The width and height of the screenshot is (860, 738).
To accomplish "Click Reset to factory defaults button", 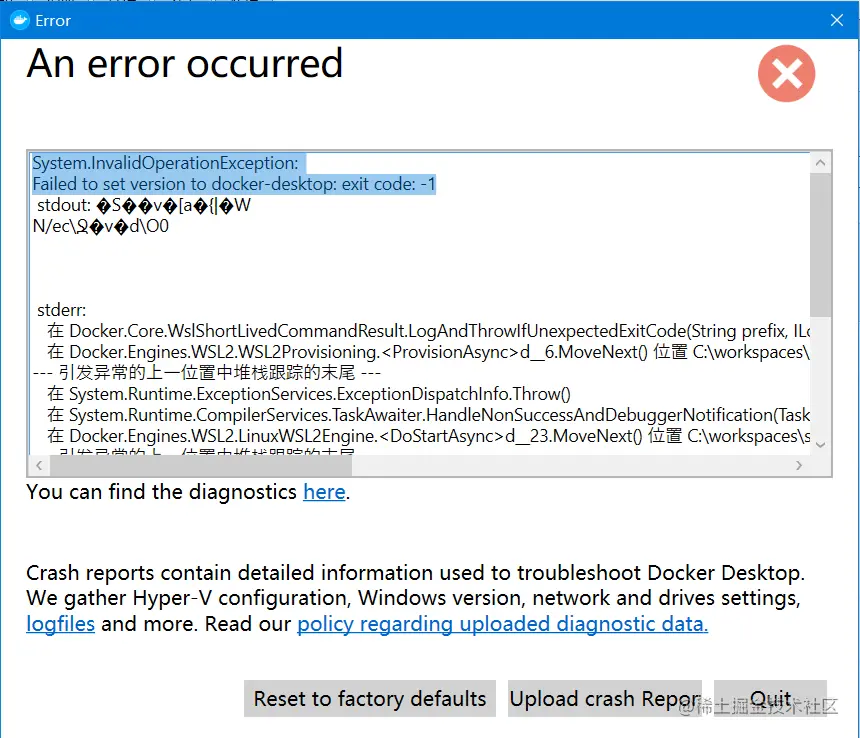I will tap(370, 699).
